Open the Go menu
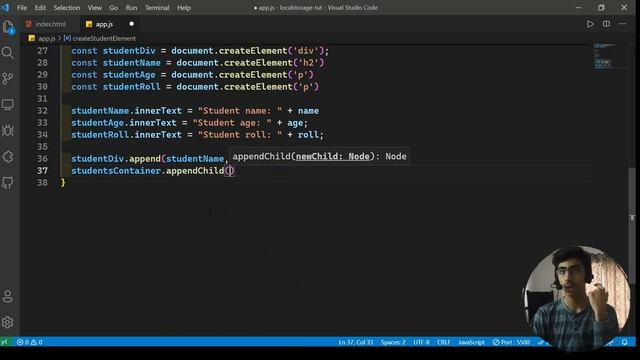Image resolution: width=640 pixels, height=360 pixels. (x=113, y=7)
